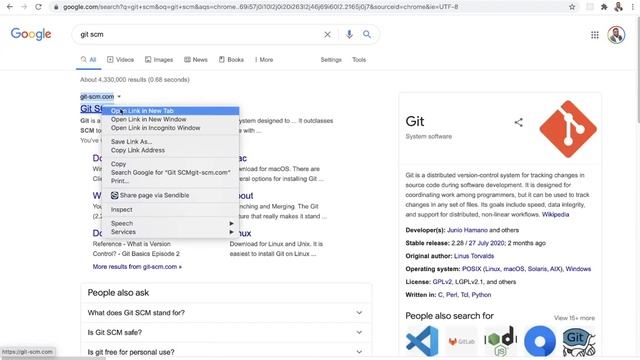This screenshot has height=360, width=640.
Task: Open the Windows operating system link
Action: click(578, 269)
